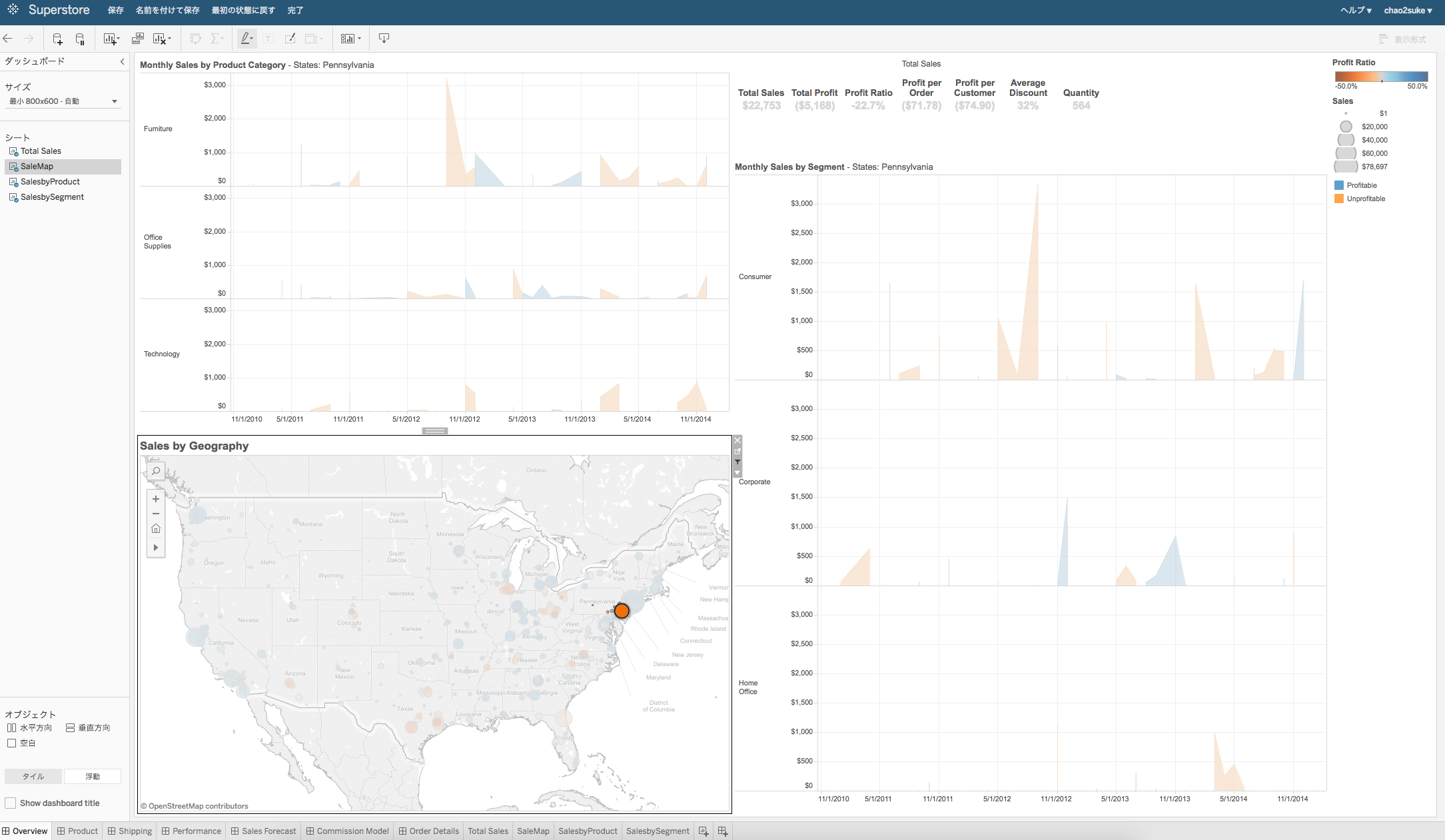Open the ヘルプ menu

1356,10
